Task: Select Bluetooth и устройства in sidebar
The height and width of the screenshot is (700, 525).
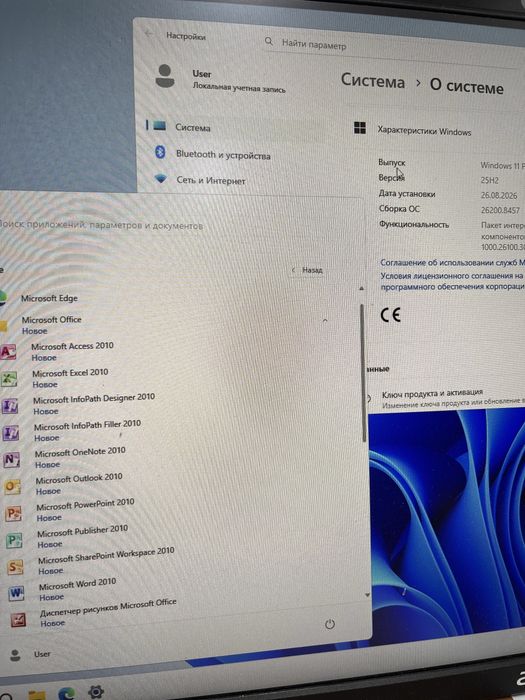Action: point(223,155)
